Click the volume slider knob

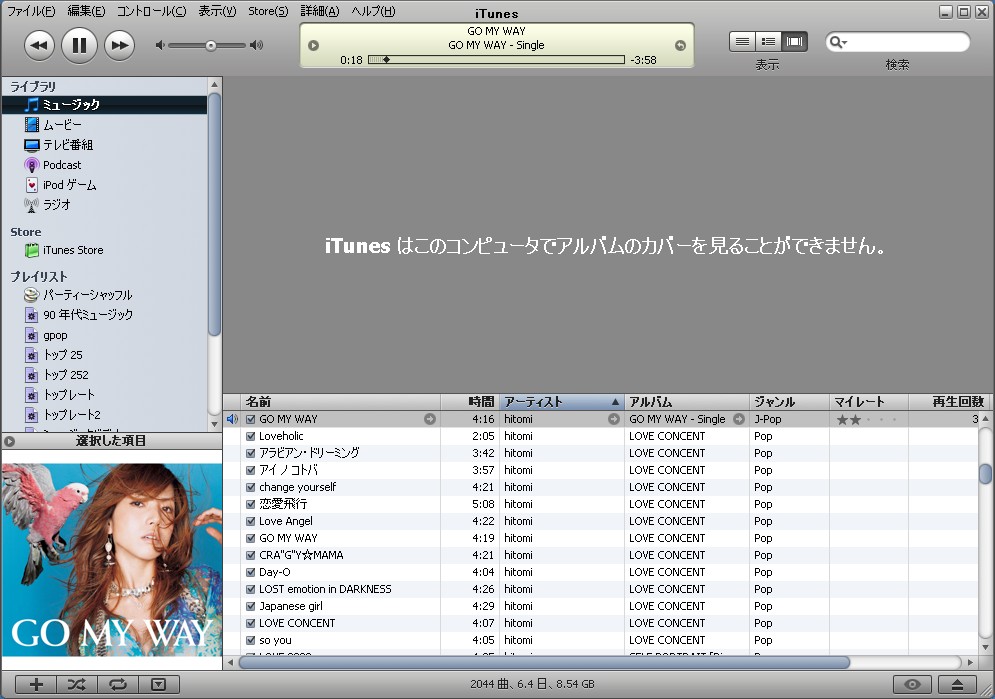[211, 46]
